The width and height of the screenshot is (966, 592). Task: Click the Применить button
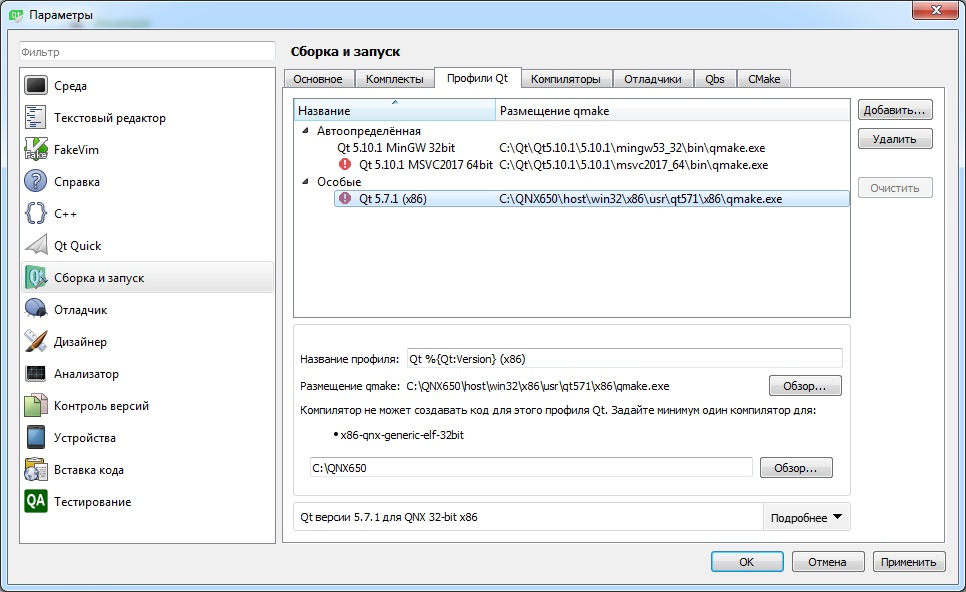tap(909, 562)
